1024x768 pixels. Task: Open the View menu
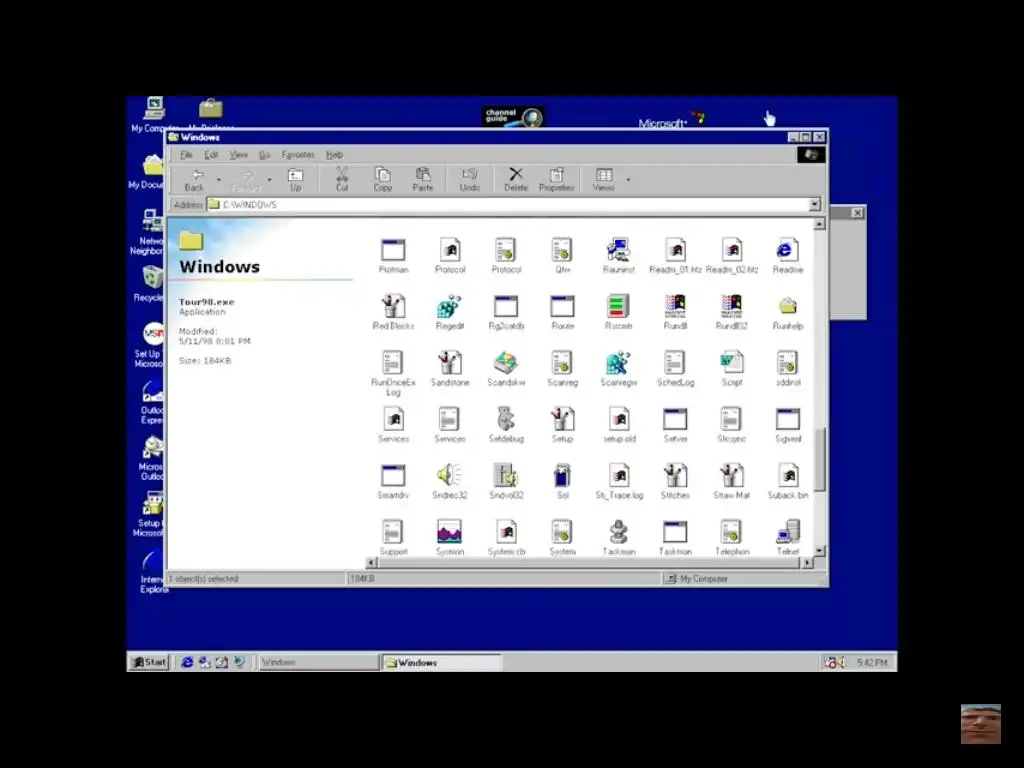click(x=238, y=155)
